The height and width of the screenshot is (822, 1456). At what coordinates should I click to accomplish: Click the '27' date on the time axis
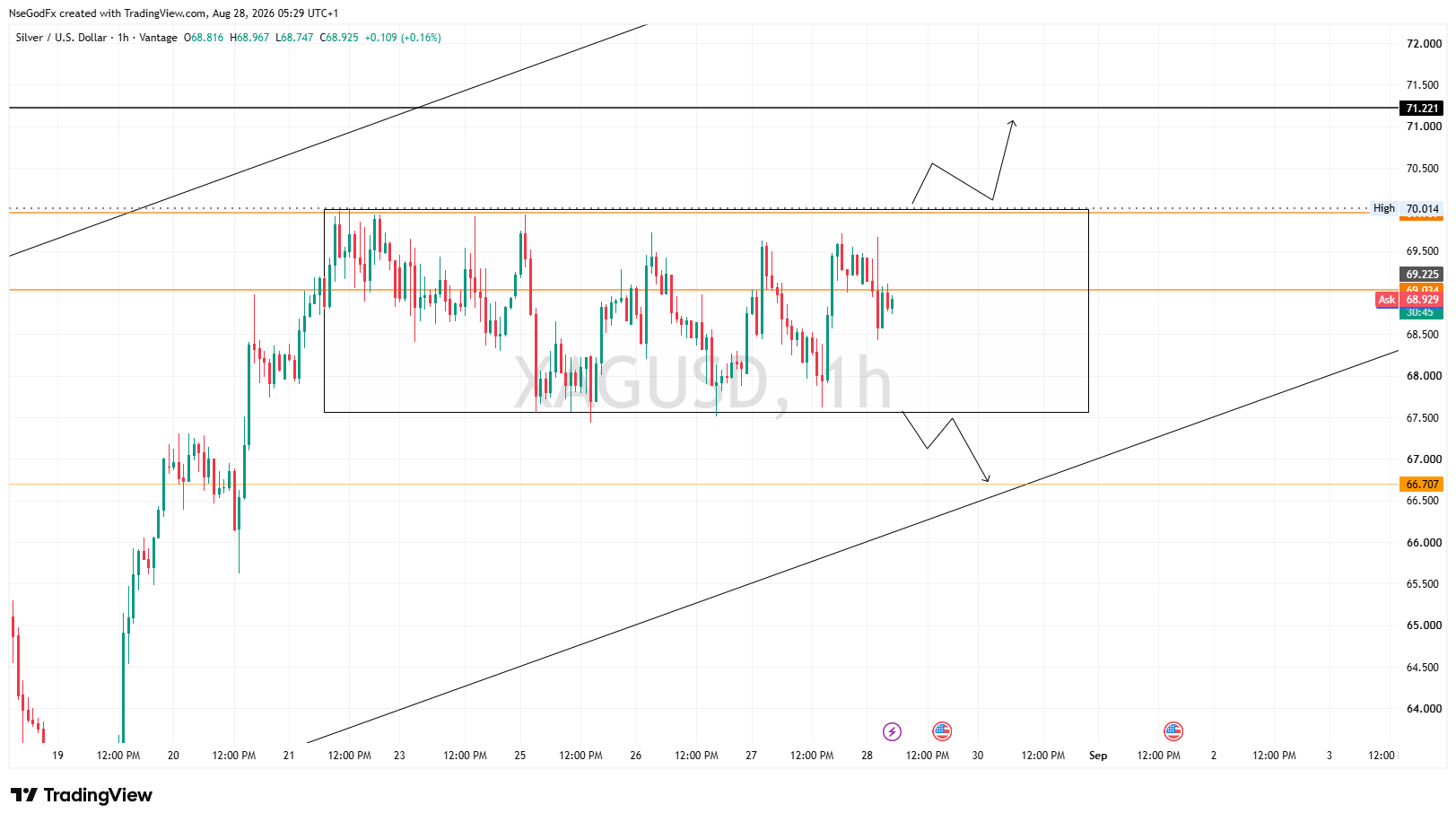coord(752,756)
